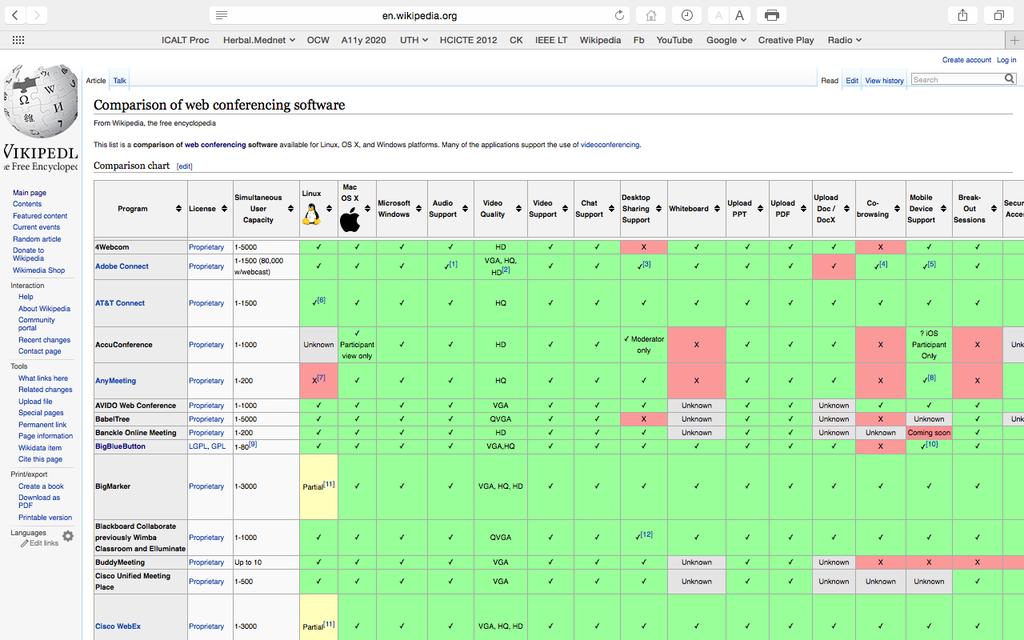Viewport: 1024px width, 640px height.
Task: Open the Share icon in Safari toolbar
Action: (963, 15)
